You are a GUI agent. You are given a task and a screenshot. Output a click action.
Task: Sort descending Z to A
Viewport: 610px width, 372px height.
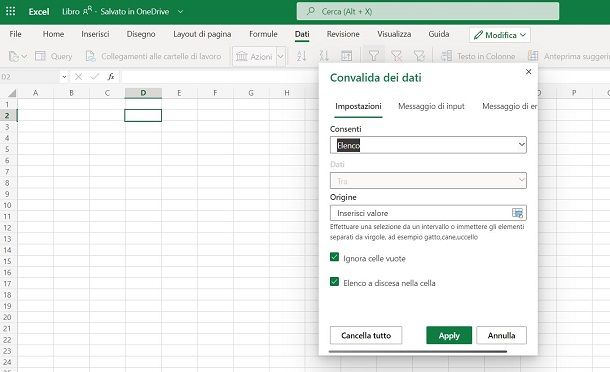tap(324, 56)
